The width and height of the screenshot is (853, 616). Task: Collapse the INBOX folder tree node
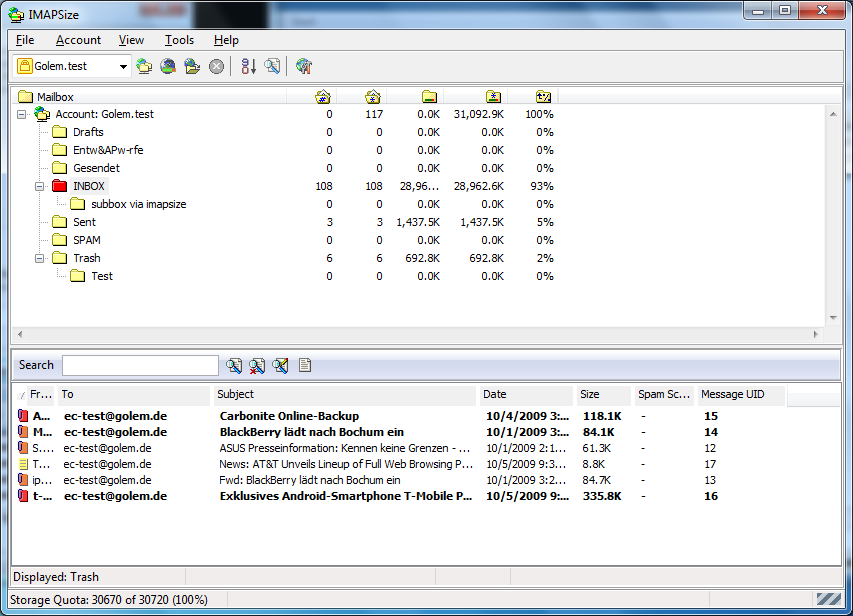40,186
